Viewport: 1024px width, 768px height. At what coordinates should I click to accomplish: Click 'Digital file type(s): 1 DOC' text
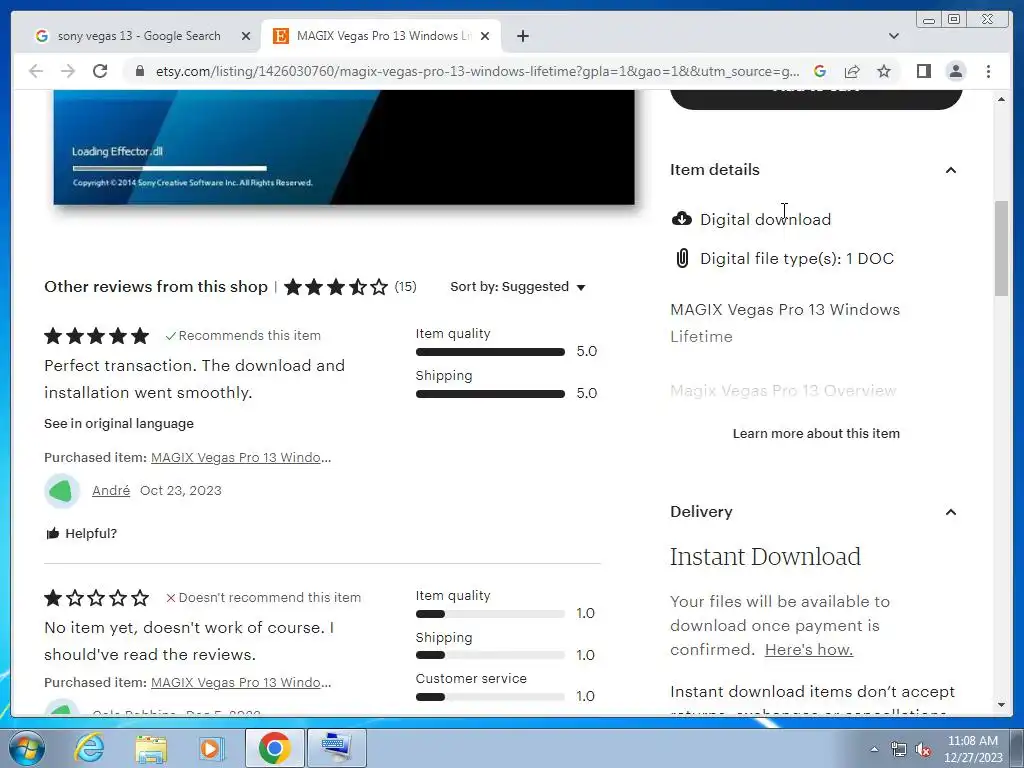coord(797,259)
